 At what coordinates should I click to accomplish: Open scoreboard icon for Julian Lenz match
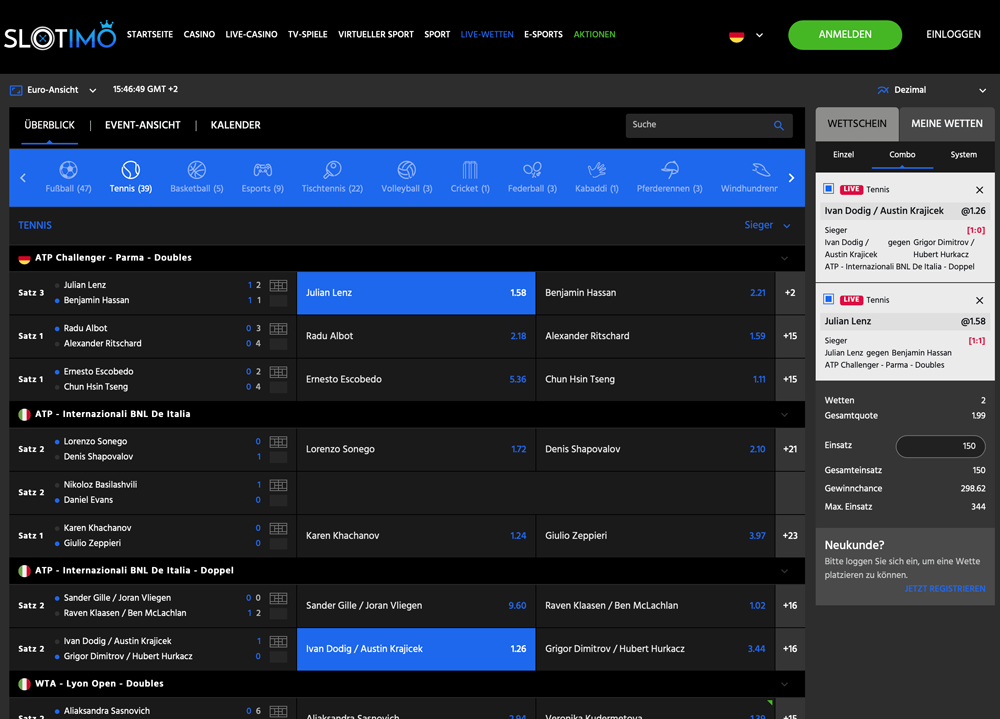(278, 285)
